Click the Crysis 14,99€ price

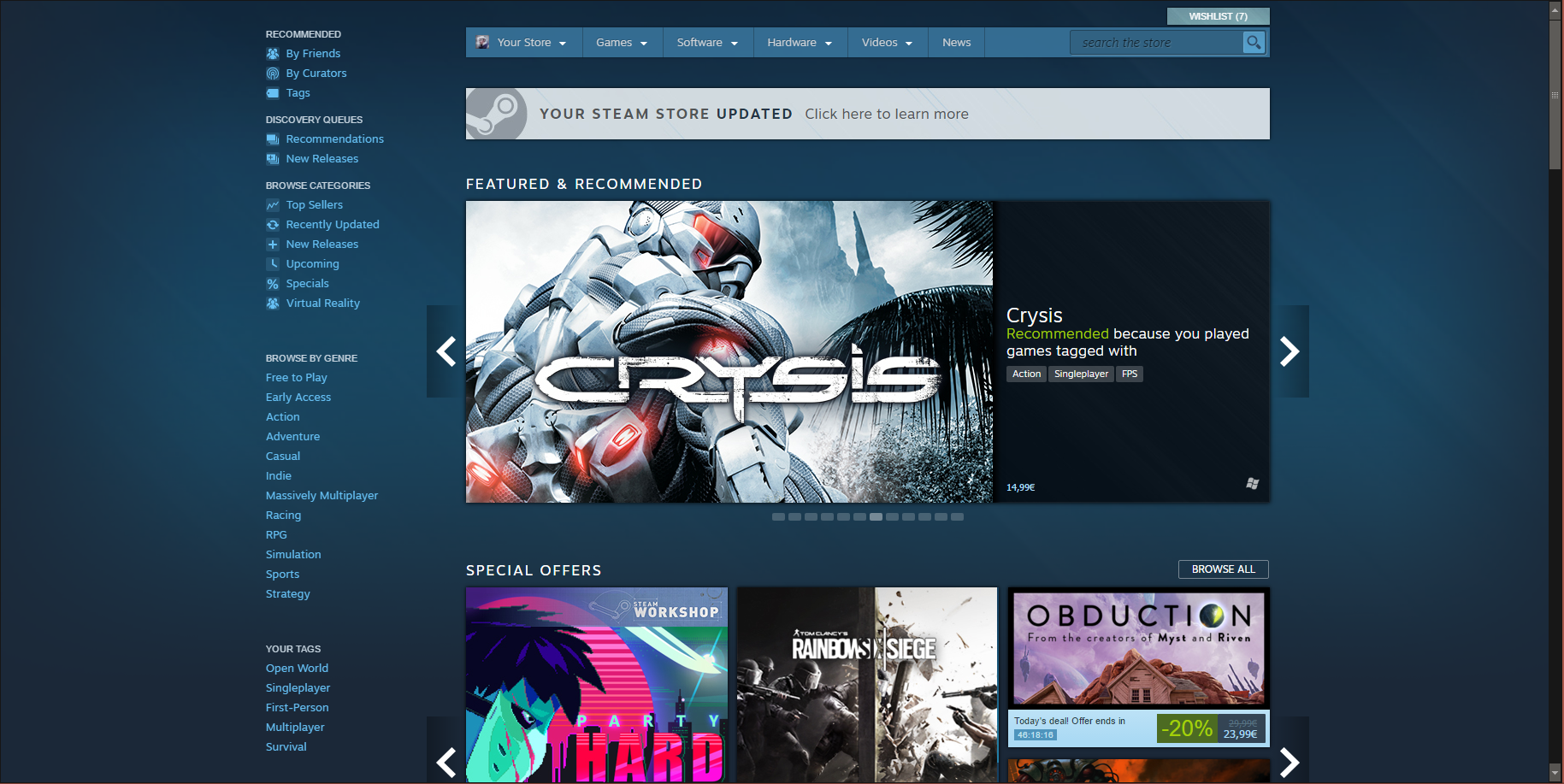tap(1020, 487)
